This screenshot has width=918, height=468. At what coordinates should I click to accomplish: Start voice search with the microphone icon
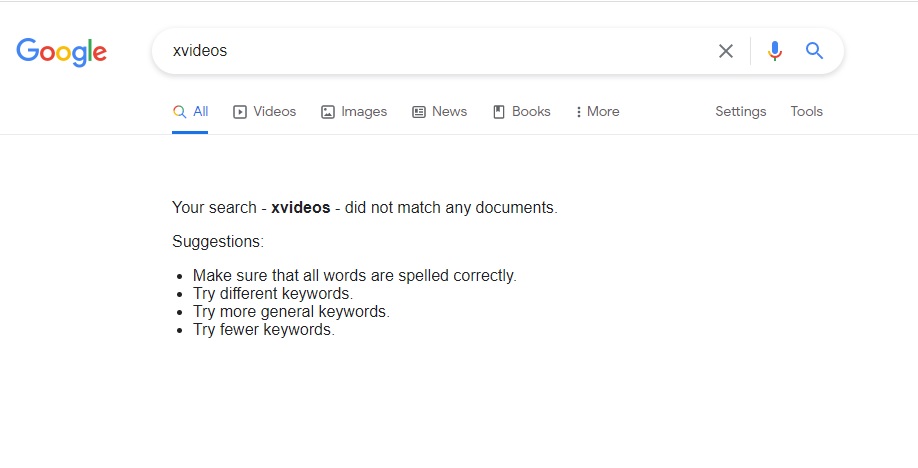coord(775,51)
